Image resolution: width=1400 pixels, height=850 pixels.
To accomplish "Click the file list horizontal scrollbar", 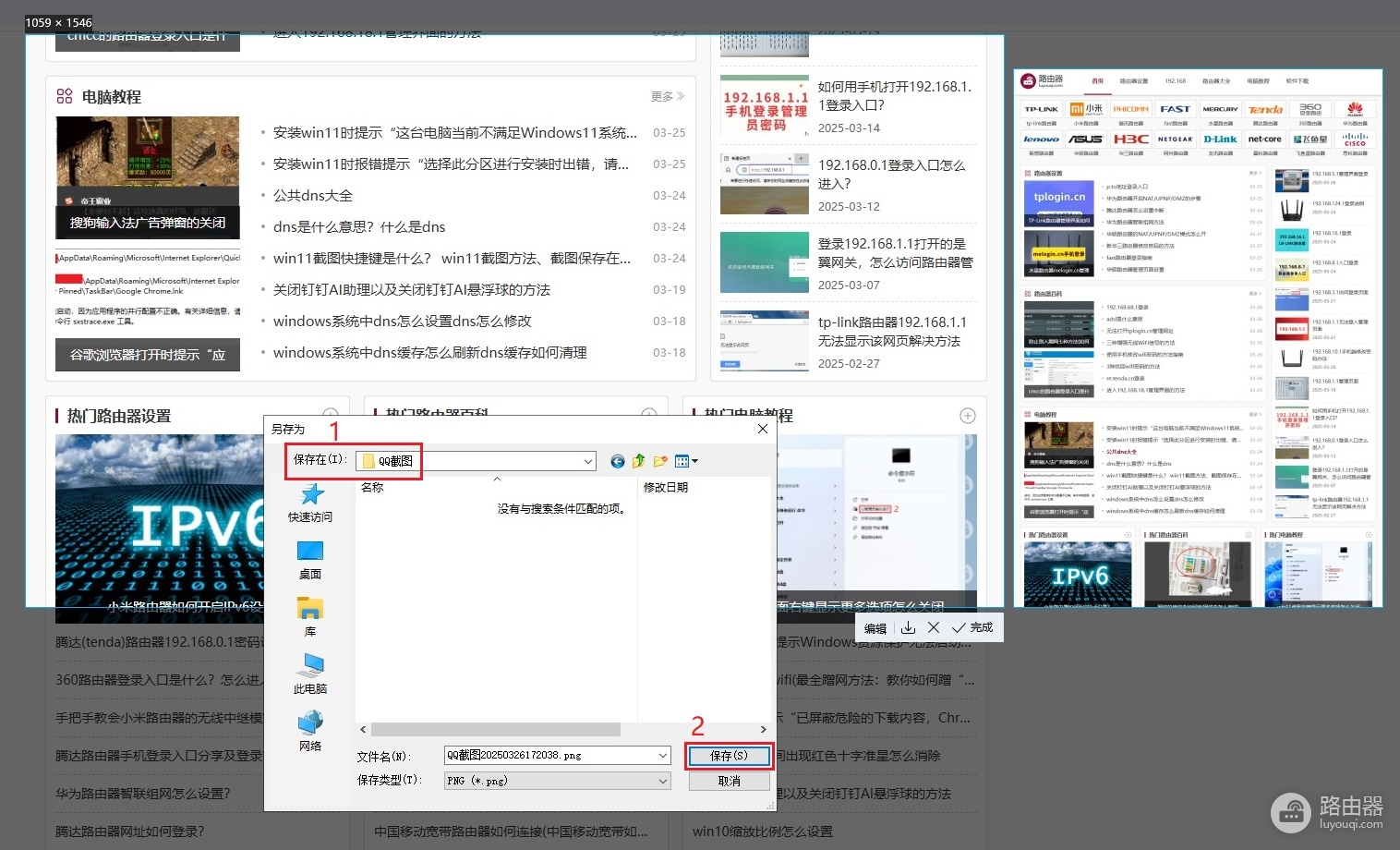I will click(496, 730).
